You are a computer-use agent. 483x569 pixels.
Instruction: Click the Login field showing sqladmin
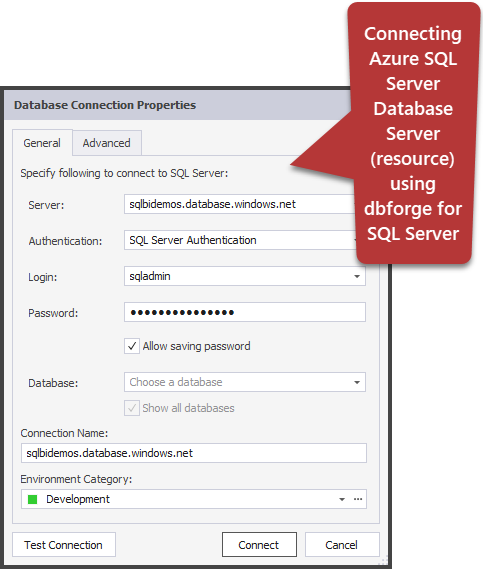click(245, 276)
